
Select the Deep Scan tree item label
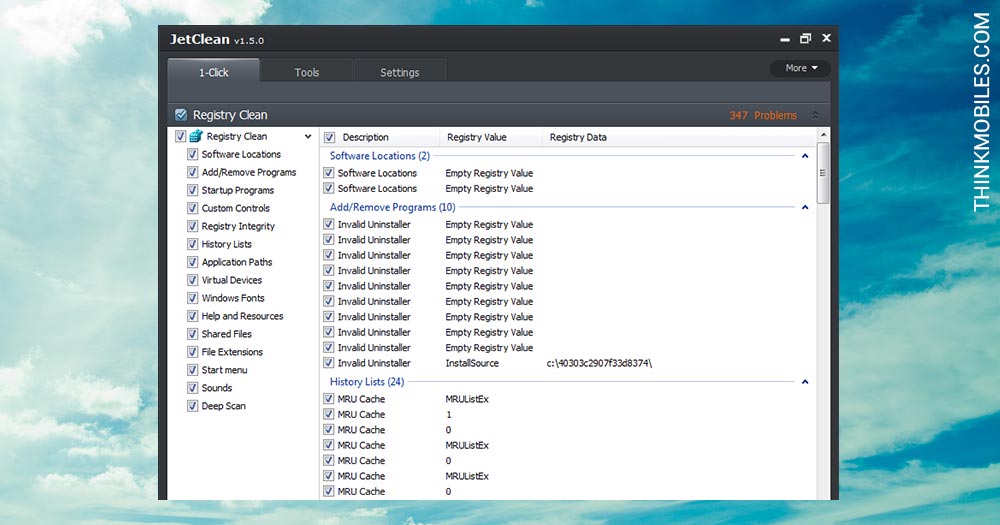[x=223, y=406]
